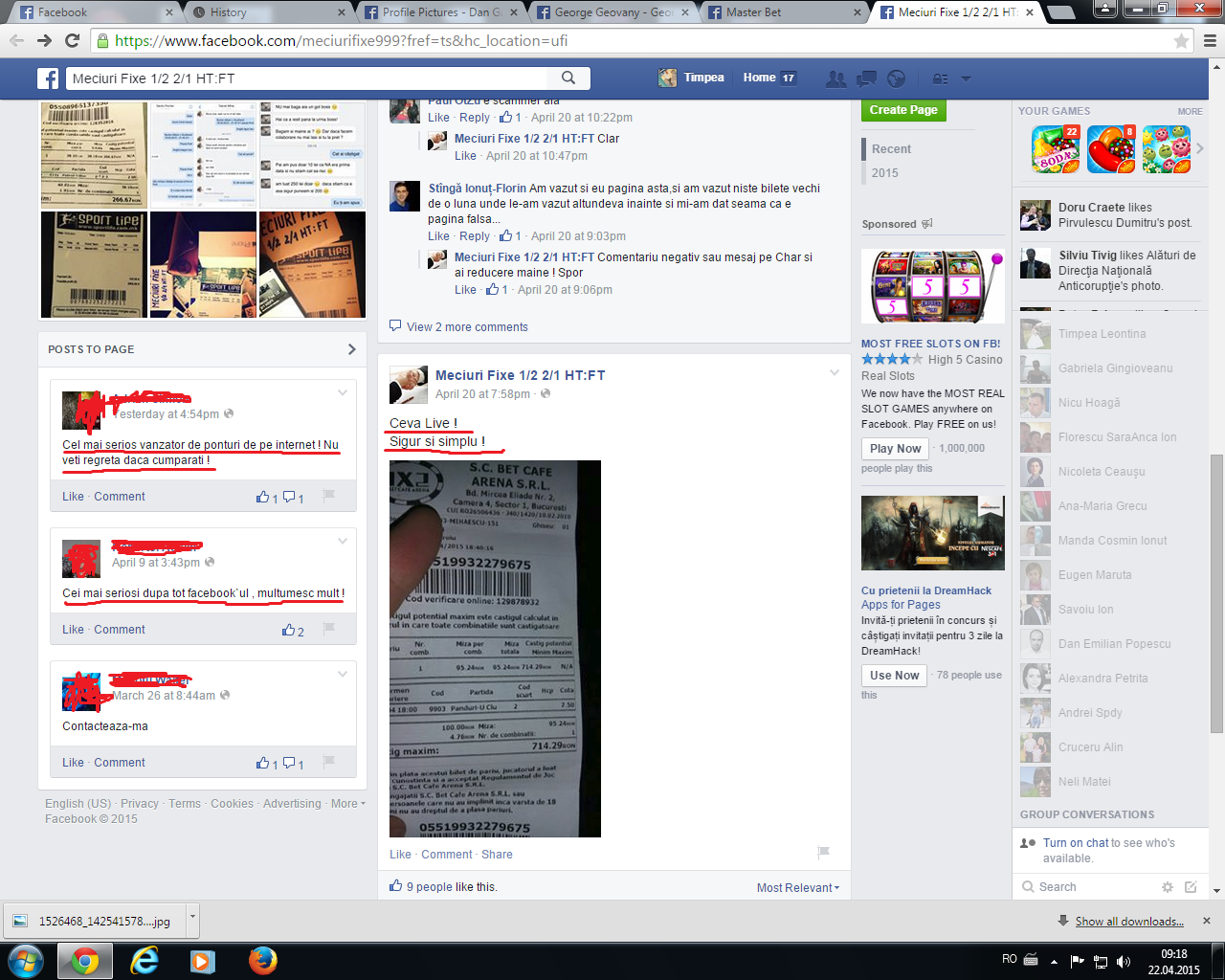Expand Posts to Page section
The width and height of the screenshot is (1225, 980).
351,349
